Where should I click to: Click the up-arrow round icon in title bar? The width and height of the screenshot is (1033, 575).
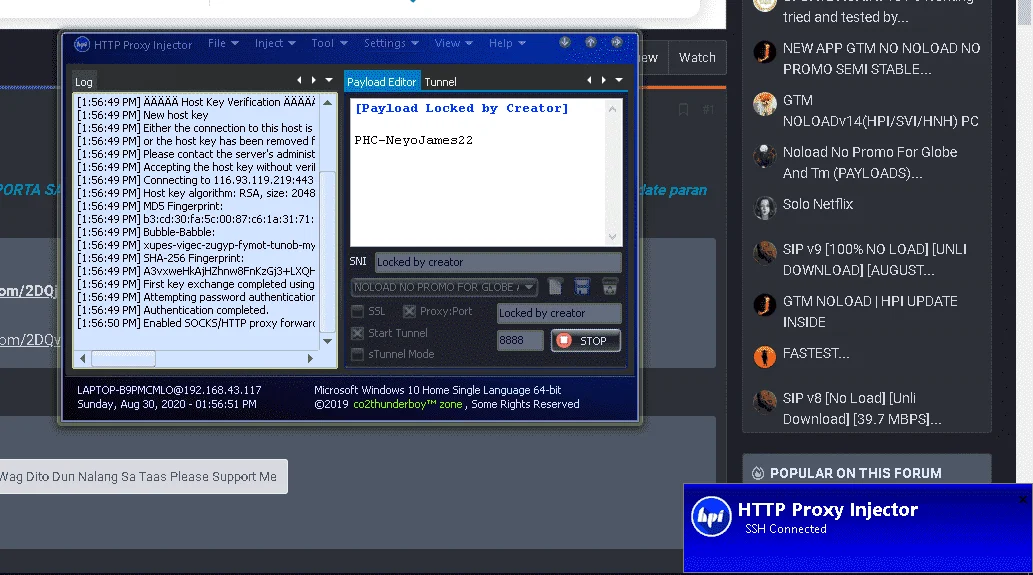coord(590,42)
